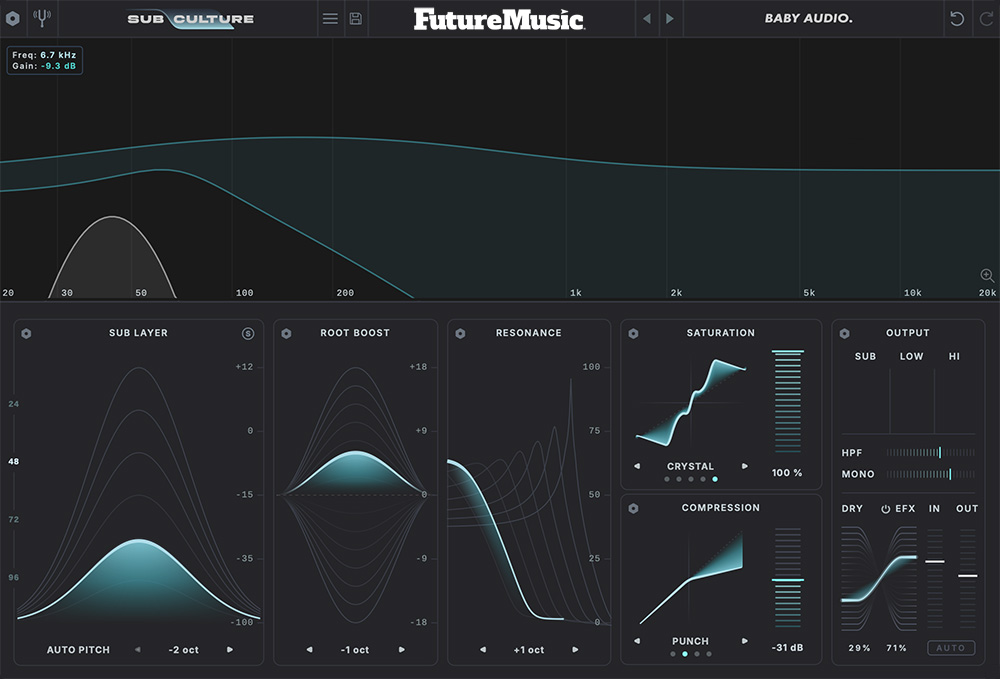
Task: Select second compression type dot (active)
Action: 685,653
